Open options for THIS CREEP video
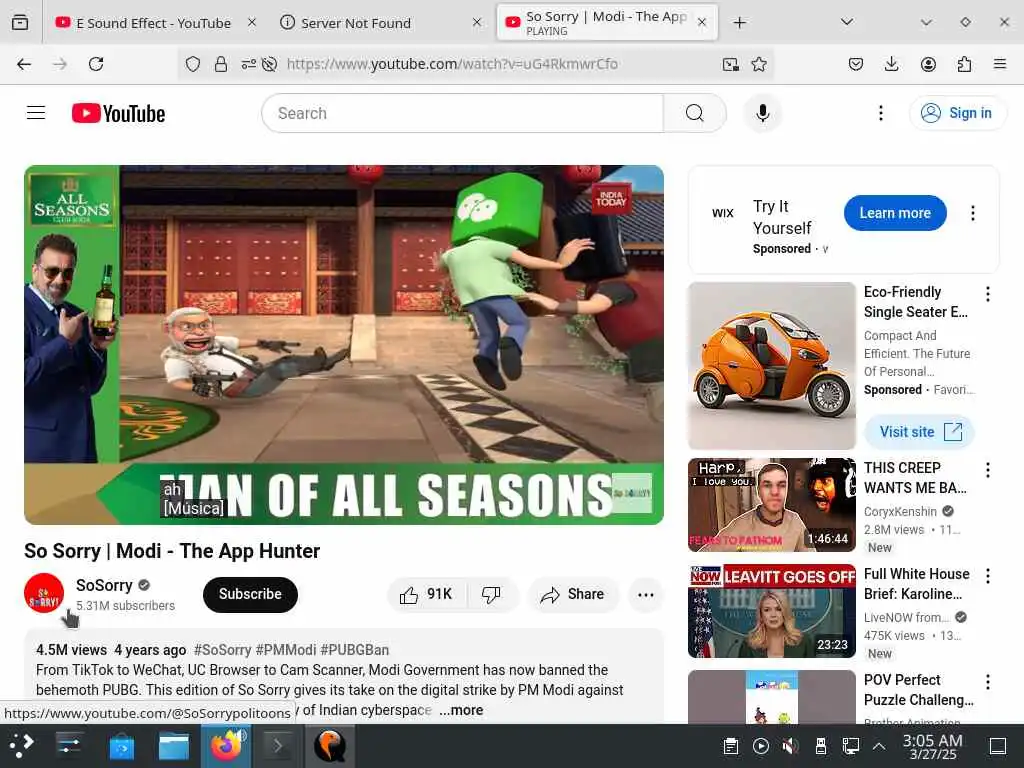This screenshot has width=1024, height=768. [x=988, y=470]
